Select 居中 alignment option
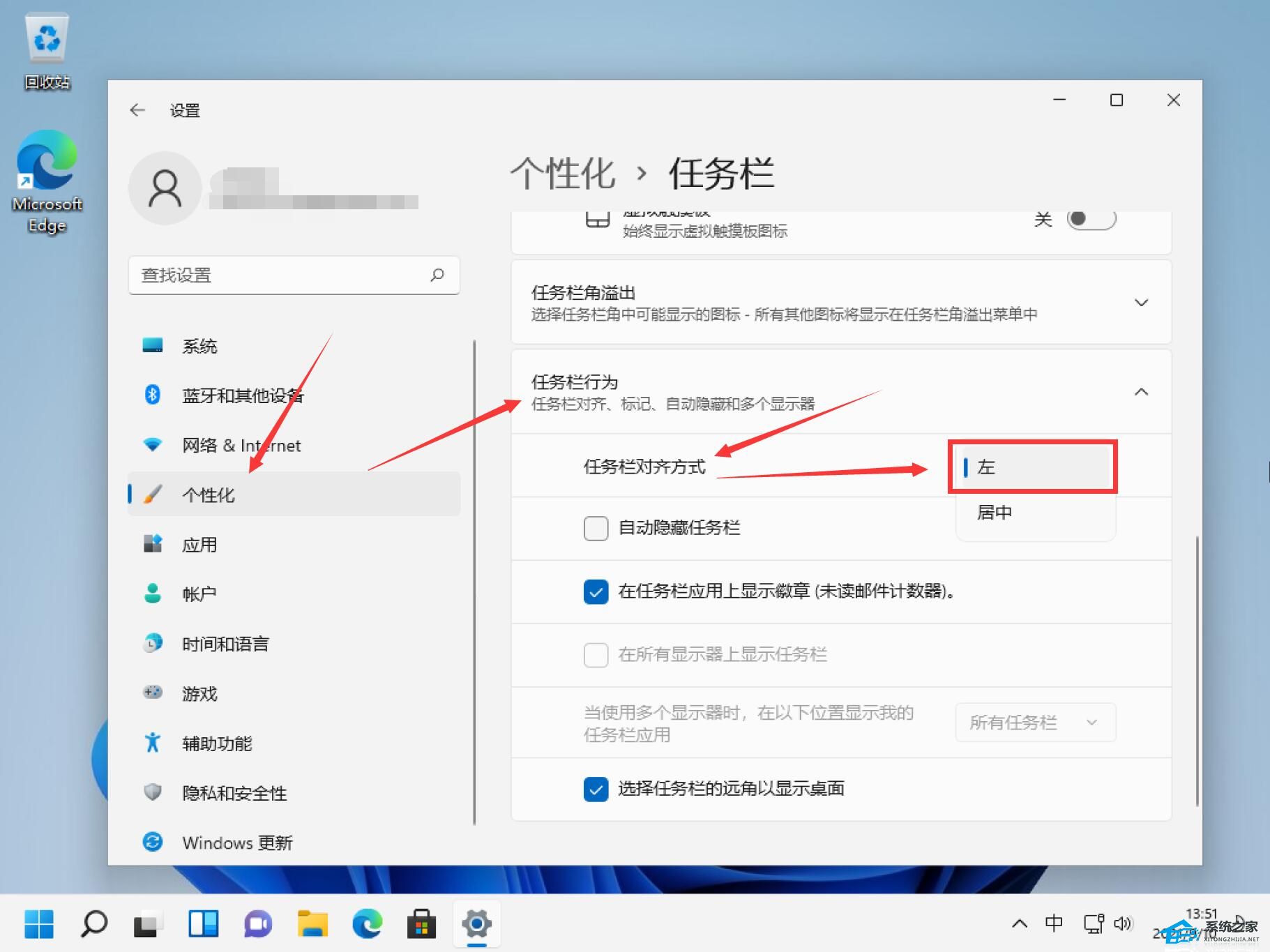Screen dimensions: 1270x952 point(995,512)
